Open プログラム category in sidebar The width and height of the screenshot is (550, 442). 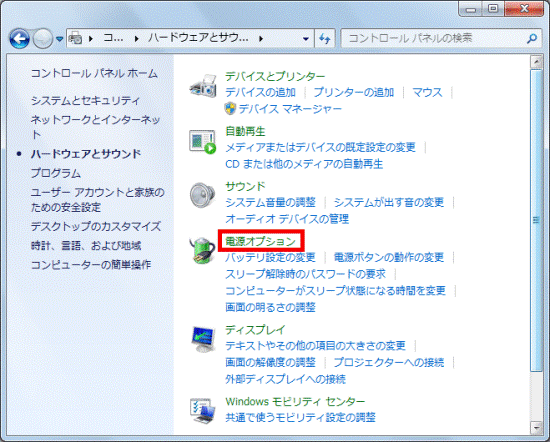tap(56, 173)
